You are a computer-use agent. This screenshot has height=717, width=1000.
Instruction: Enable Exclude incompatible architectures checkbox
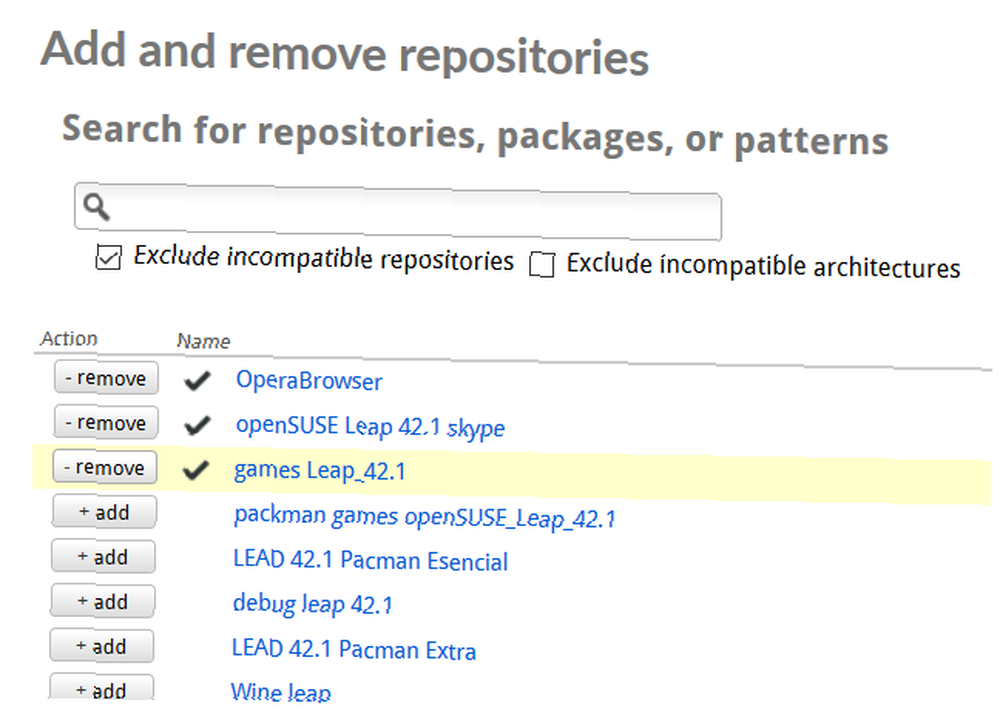click(x=542, y=264)
